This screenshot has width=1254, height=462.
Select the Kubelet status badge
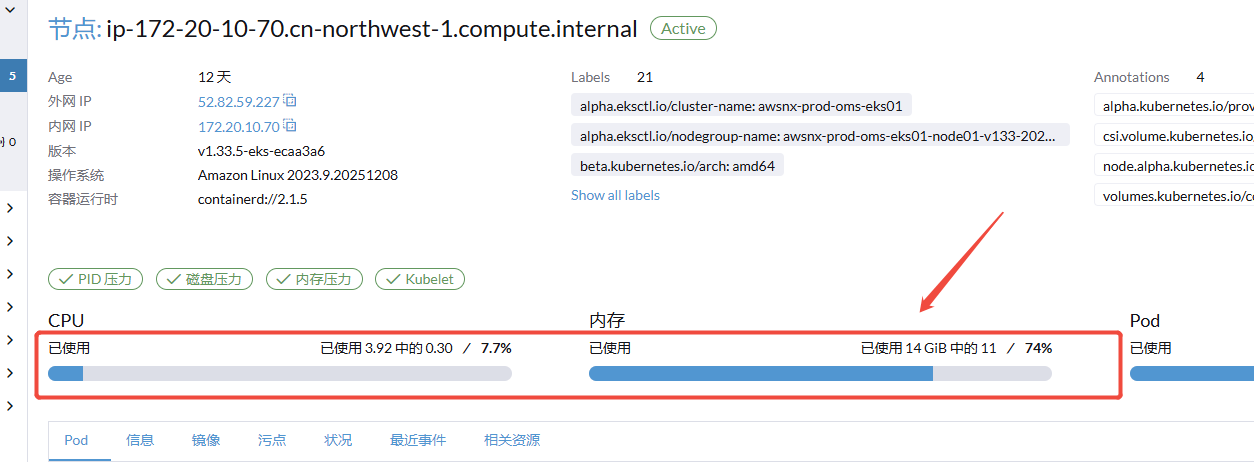click(x=420, y=280)
